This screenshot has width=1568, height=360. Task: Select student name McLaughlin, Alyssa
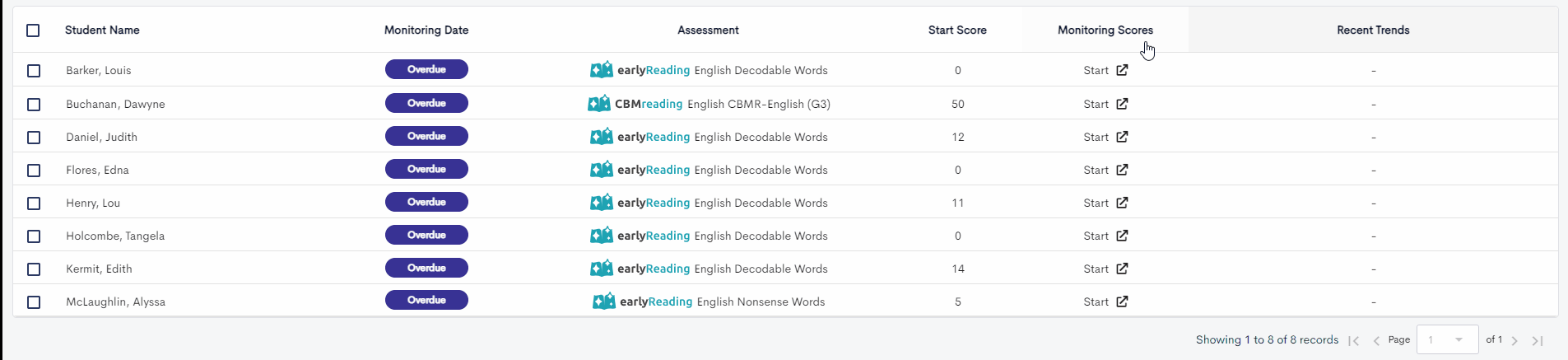point(115,302)
